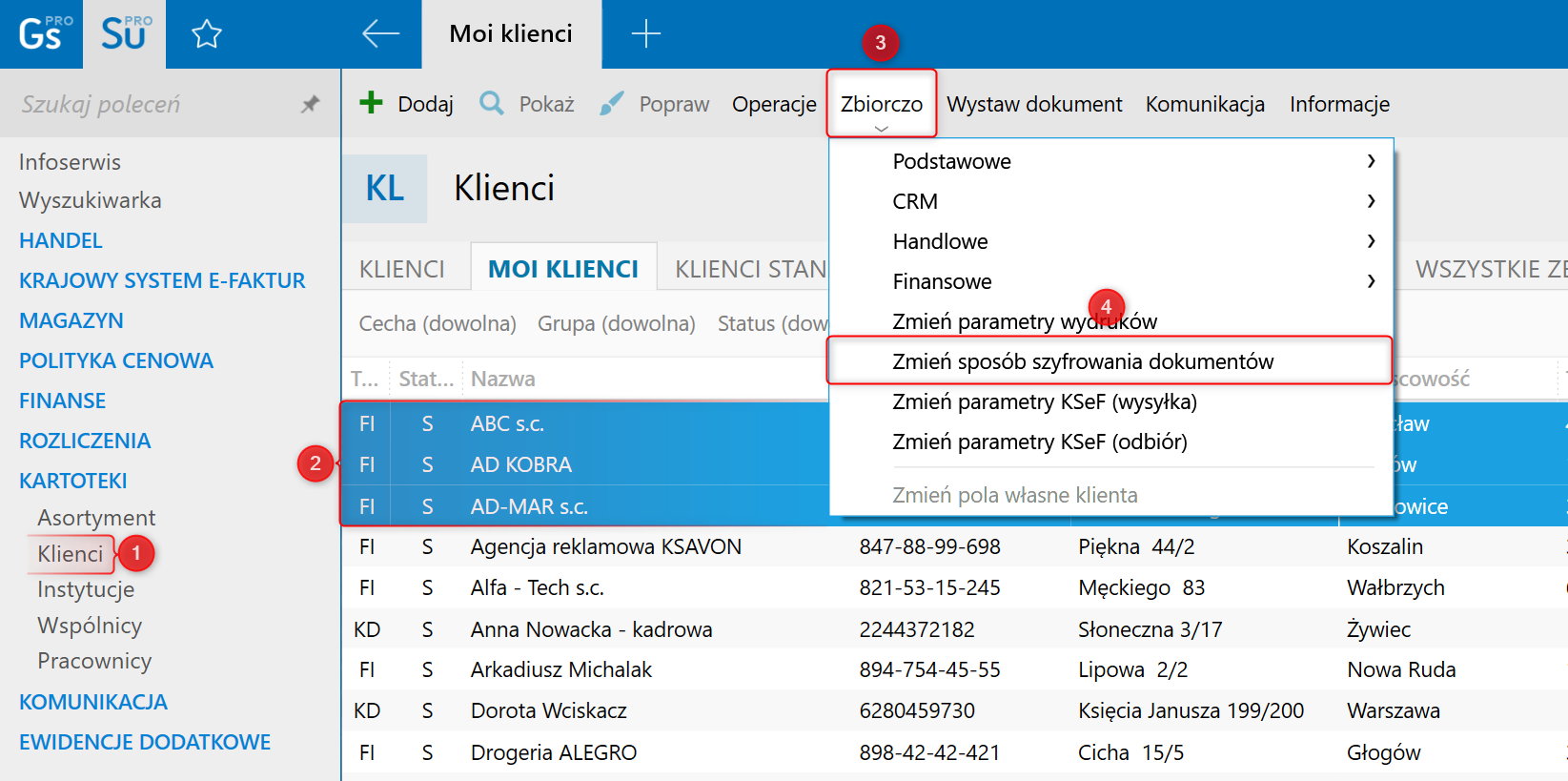Click the green plus Dodaj icon
1568x781 pixels.
371,102
